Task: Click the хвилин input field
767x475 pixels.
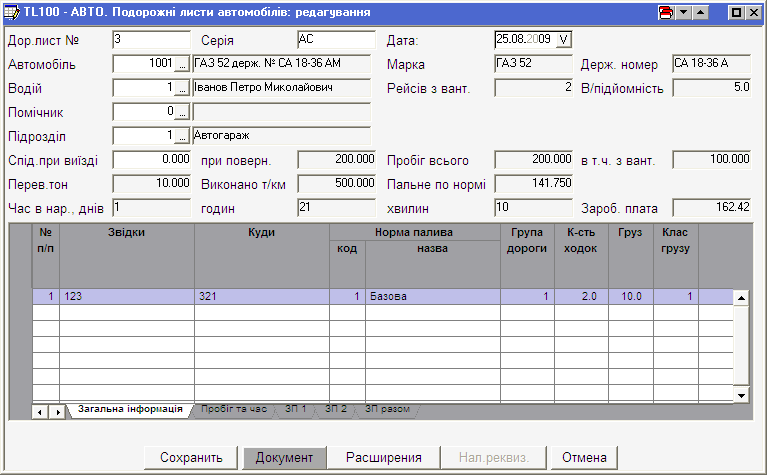Action: tap(533, 207)
